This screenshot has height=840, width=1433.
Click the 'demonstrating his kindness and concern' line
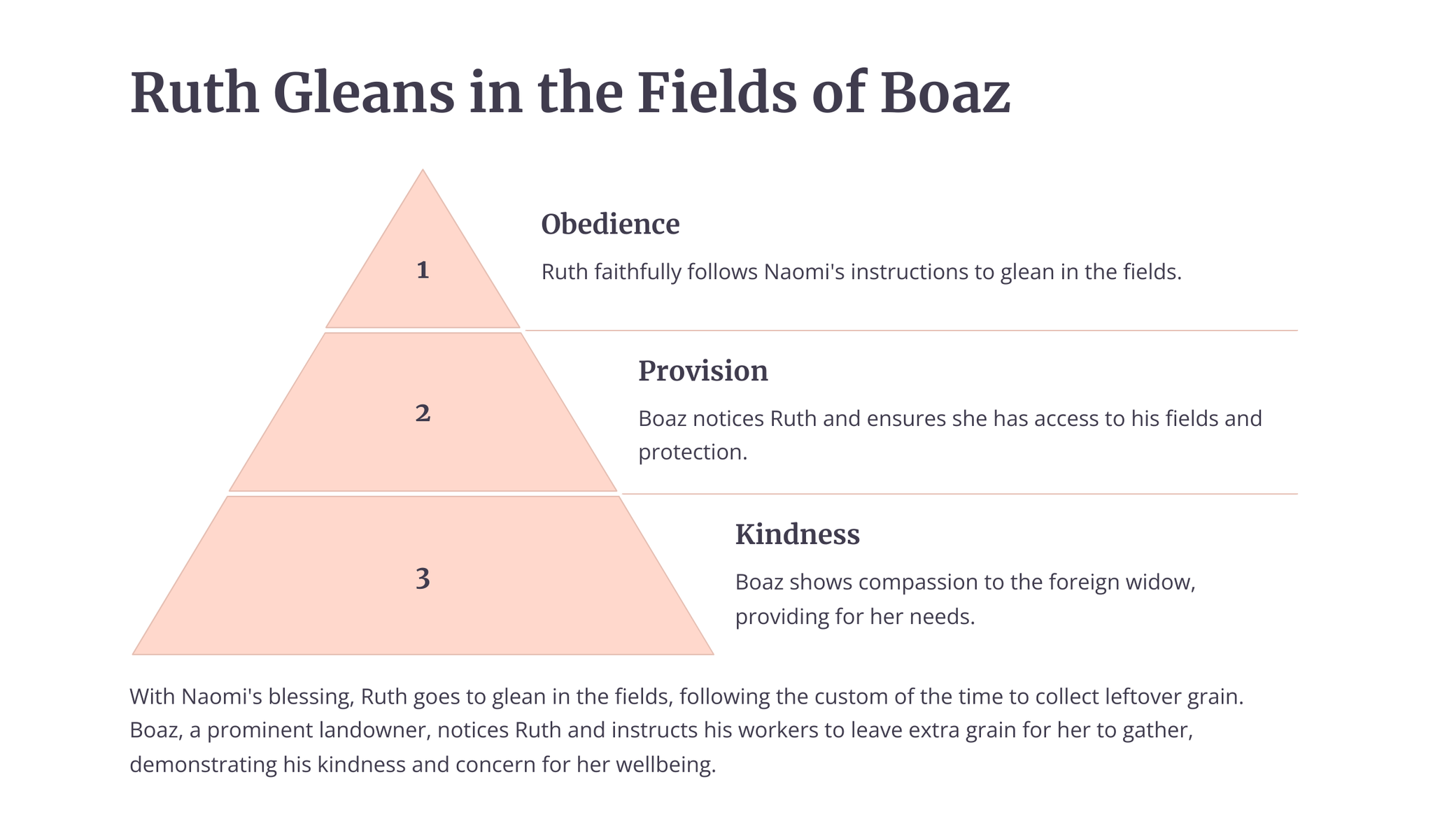point(423,764)
